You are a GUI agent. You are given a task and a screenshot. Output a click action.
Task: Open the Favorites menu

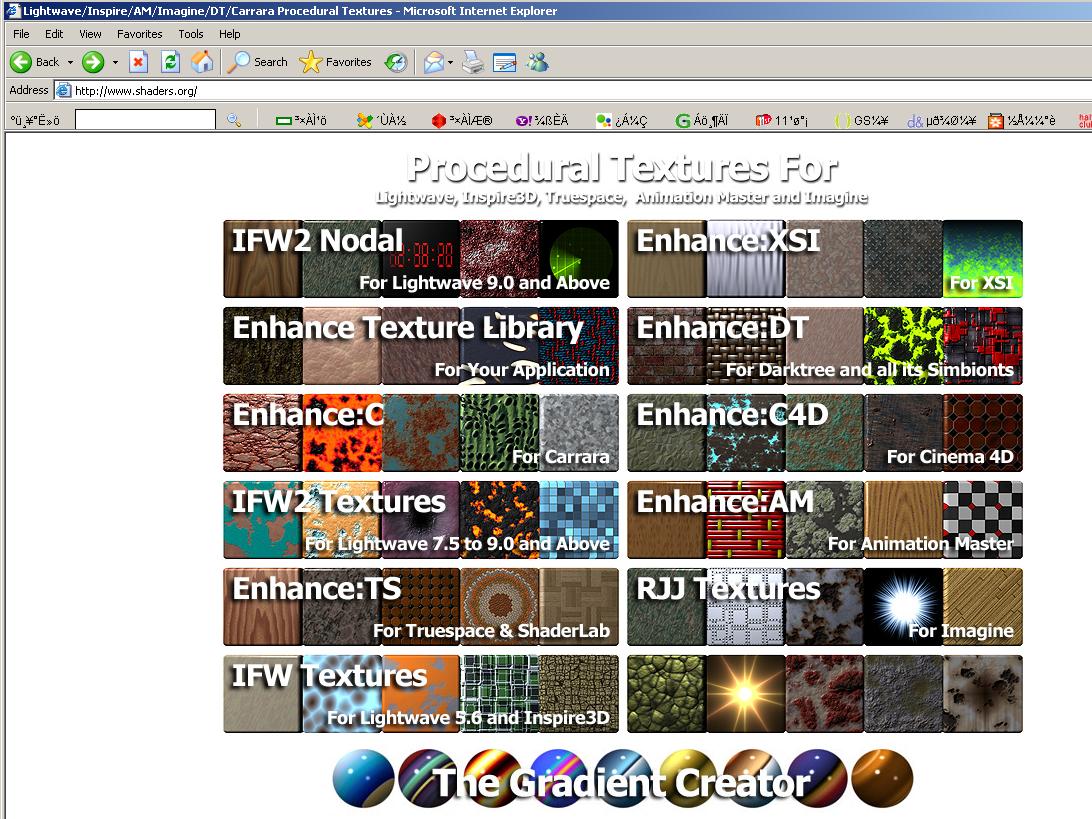(x=139, y=33)
